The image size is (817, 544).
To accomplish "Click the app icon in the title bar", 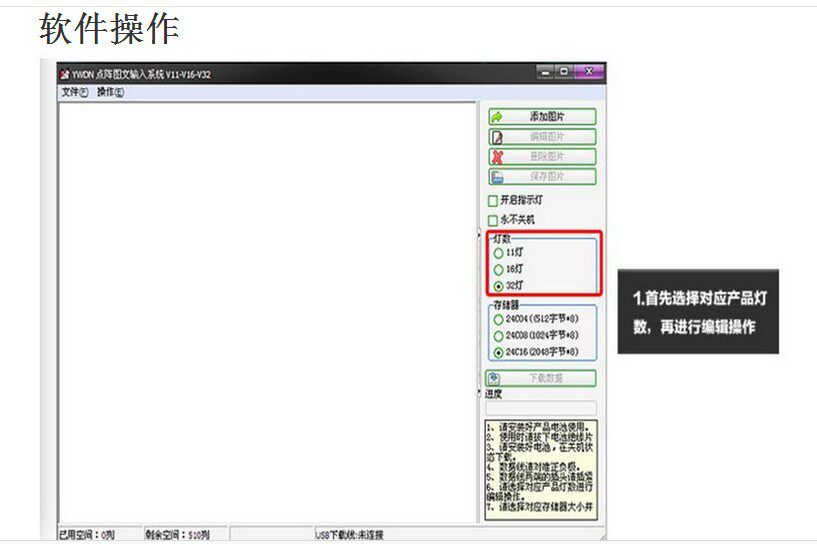I will pos(65,75).
